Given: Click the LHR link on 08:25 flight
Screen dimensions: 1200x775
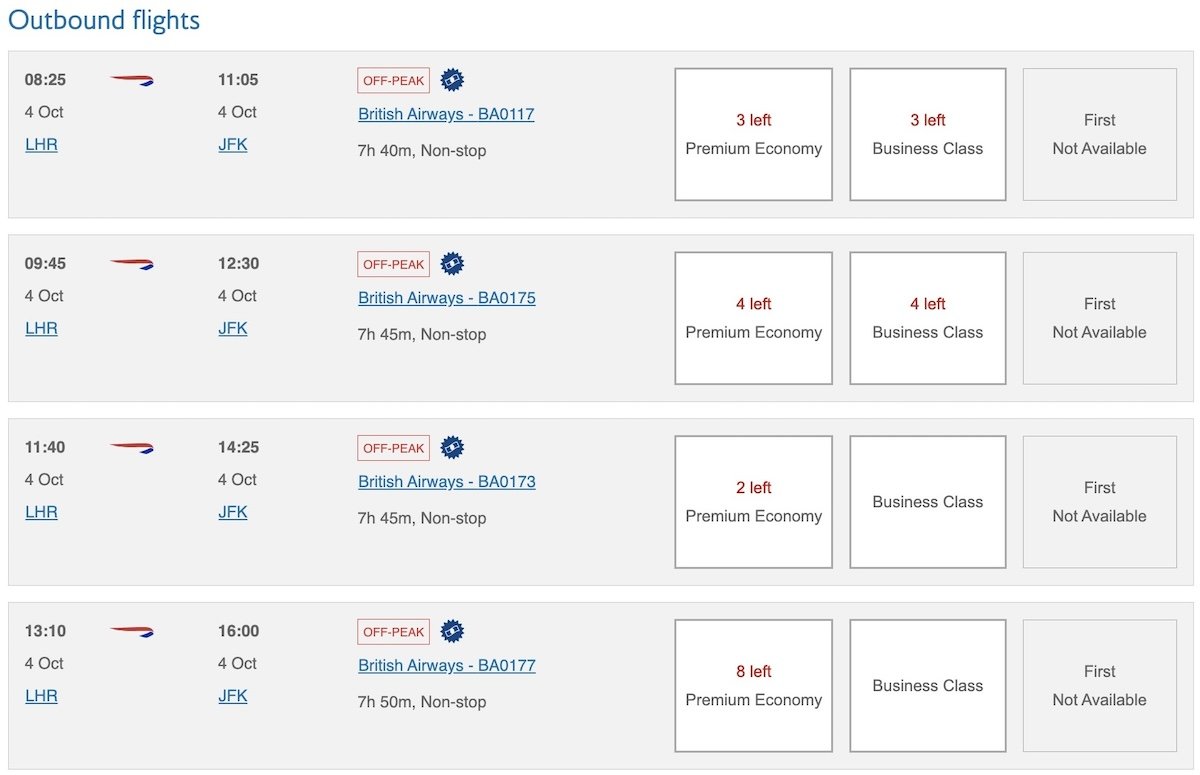Looking at the screenshot, I should pos(41,145).
